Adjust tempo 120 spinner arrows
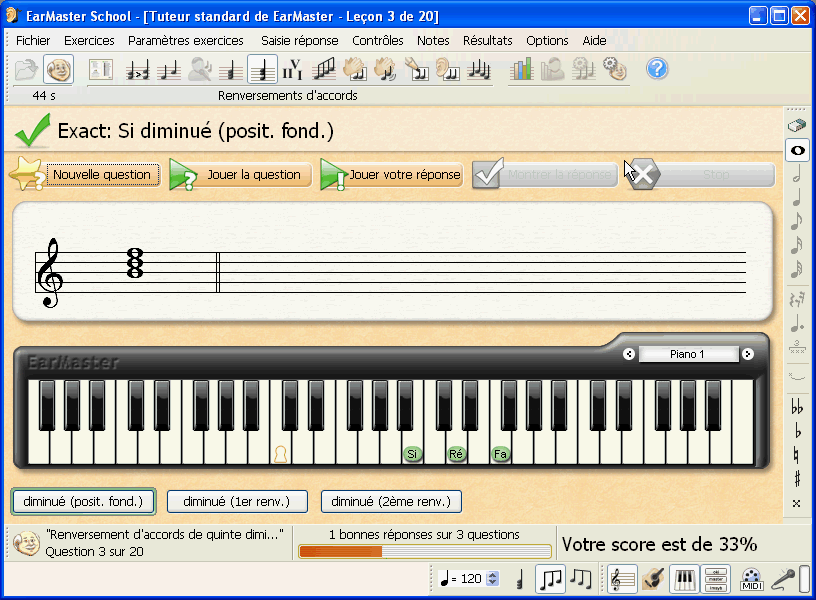Image resolution: width=816 pixels, height=600 pixels. click(x=492, y=579)
